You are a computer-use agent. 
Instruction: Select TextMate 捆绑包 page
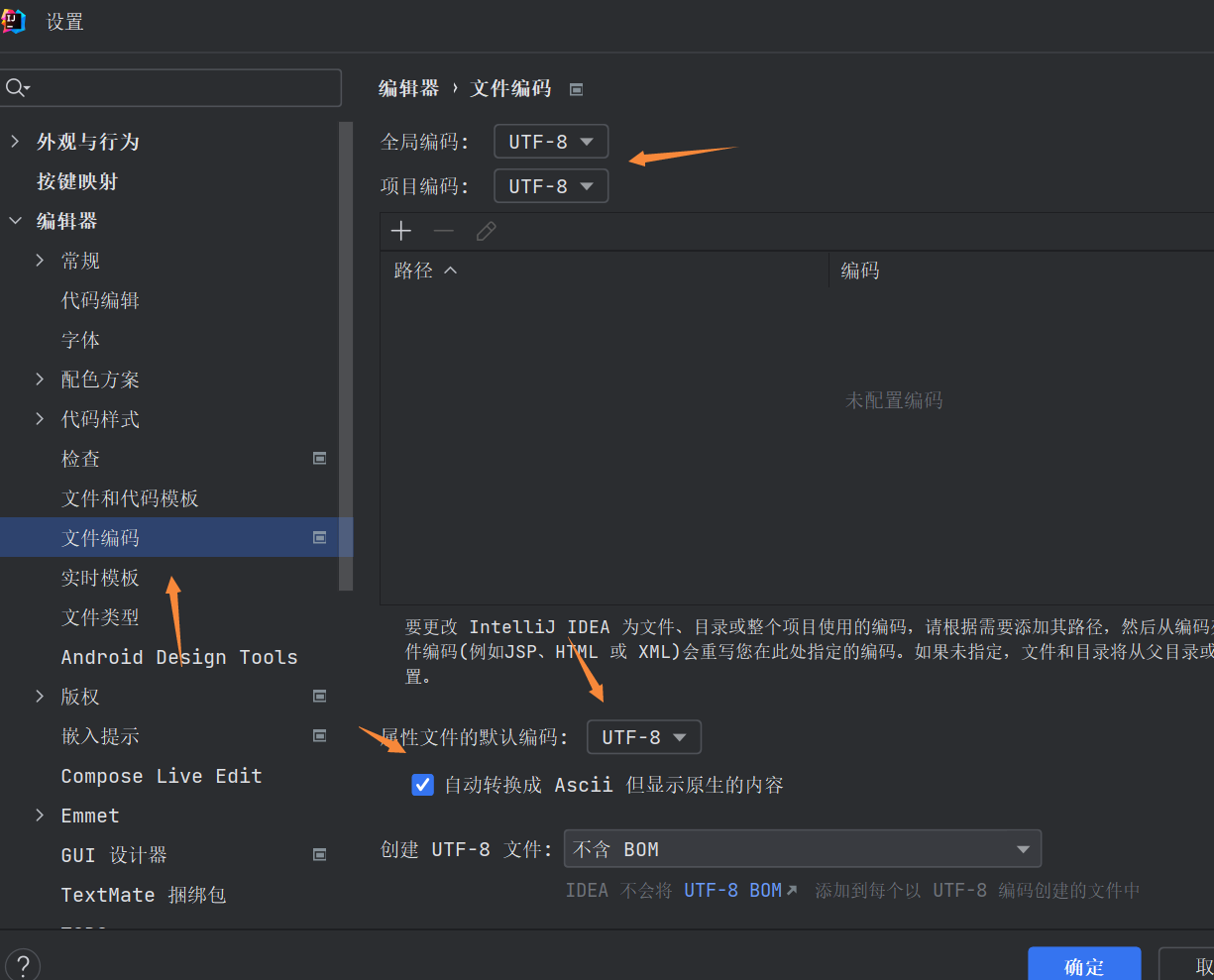click(144, 895)
